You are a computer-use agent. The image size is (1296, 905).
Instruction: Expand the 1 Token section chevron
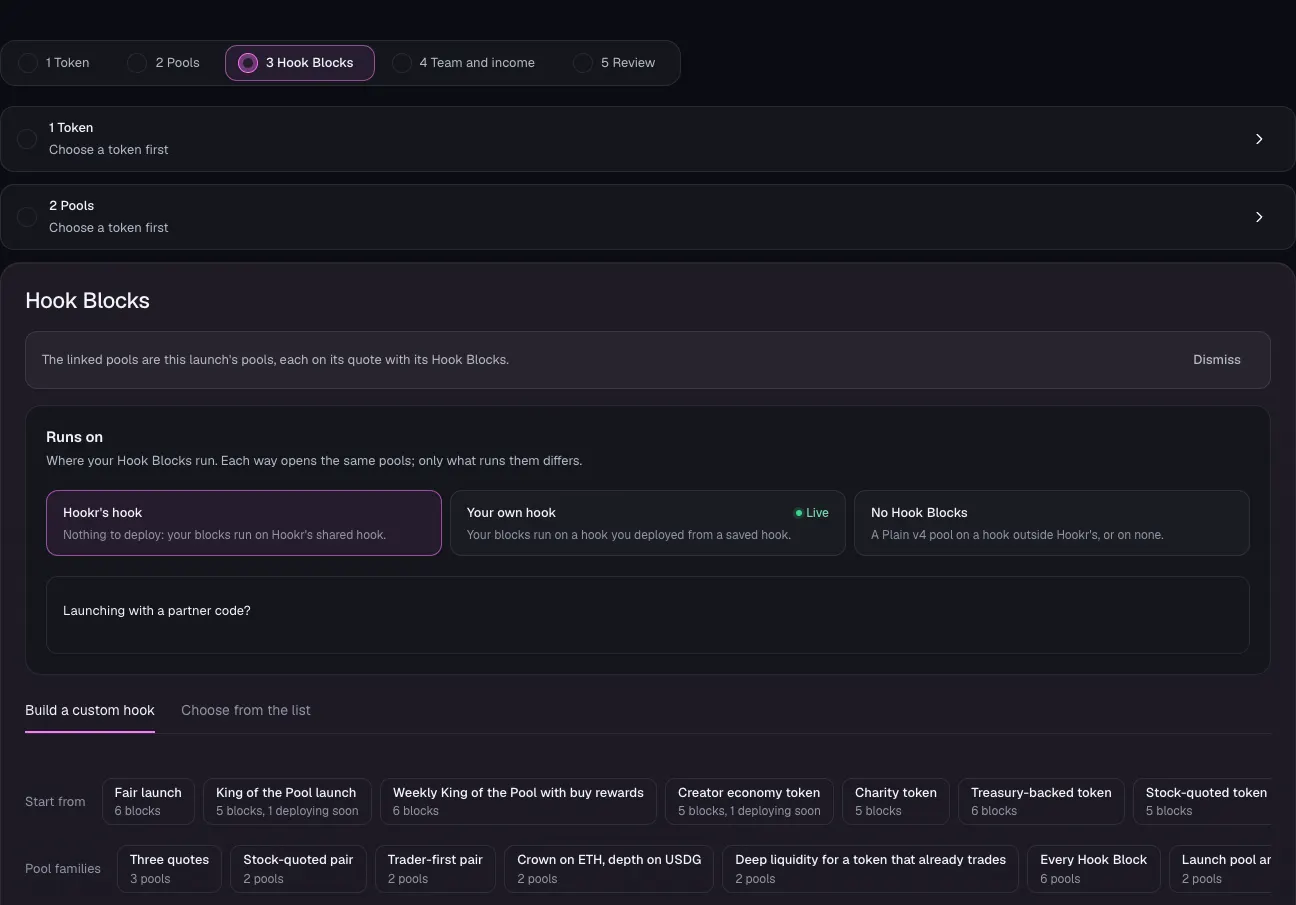click(1259, 139)
